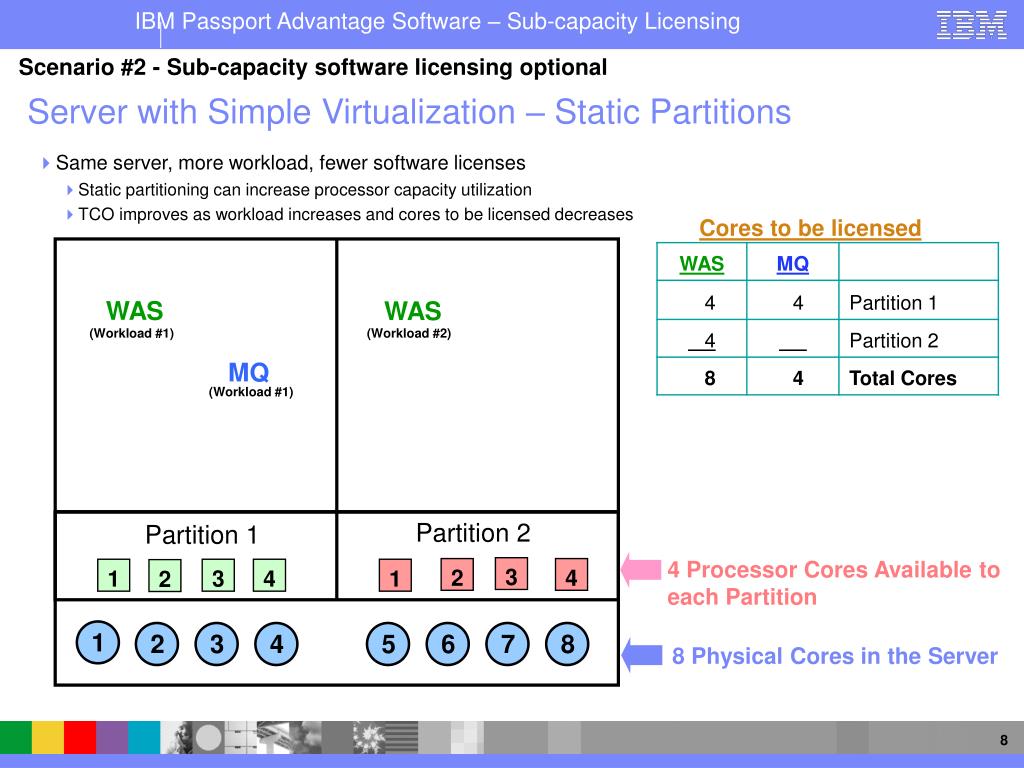Click the bullet before 'Same server, more workload'
The height and width of the screenshot is (768, 1024).
tap(46, 163)
